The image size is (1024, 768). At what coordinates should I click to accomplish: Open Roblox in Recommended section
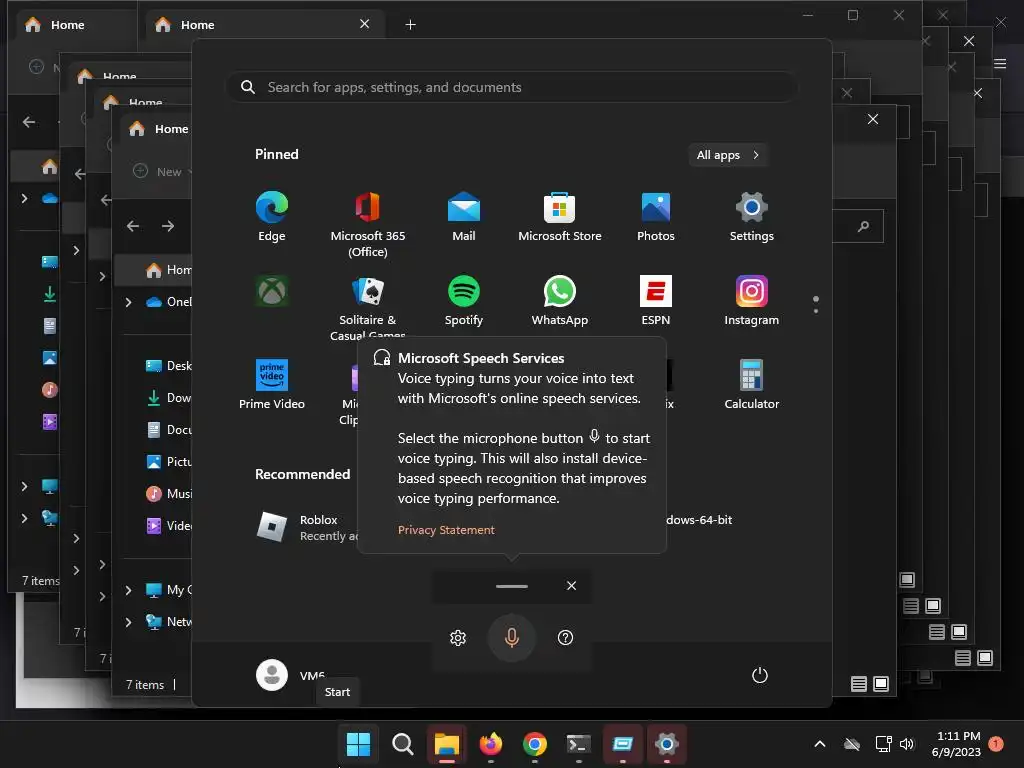click(307, 527)
